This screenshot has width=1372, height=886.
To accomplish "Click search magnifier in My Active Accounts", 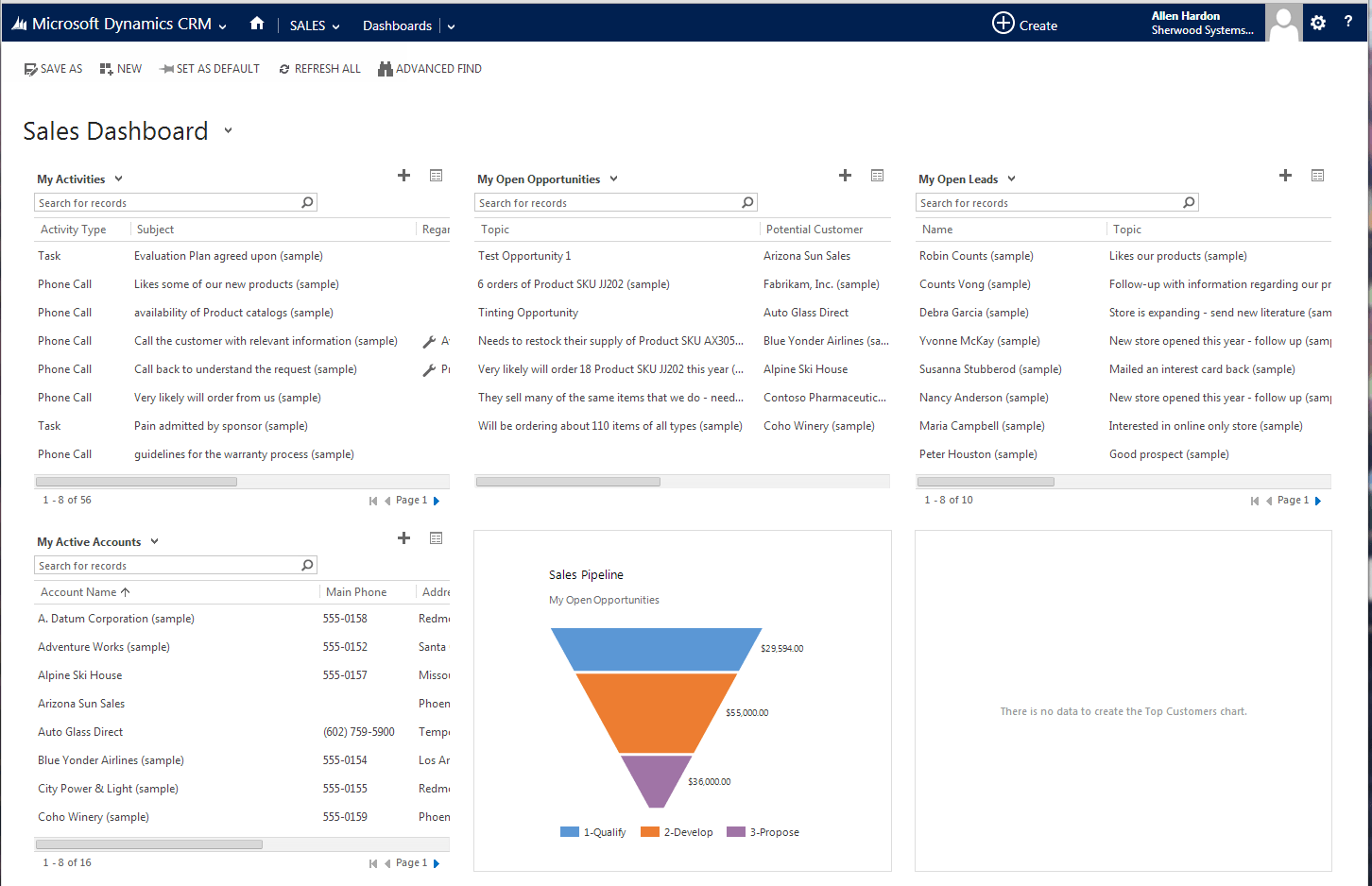I will coord(307,565).
